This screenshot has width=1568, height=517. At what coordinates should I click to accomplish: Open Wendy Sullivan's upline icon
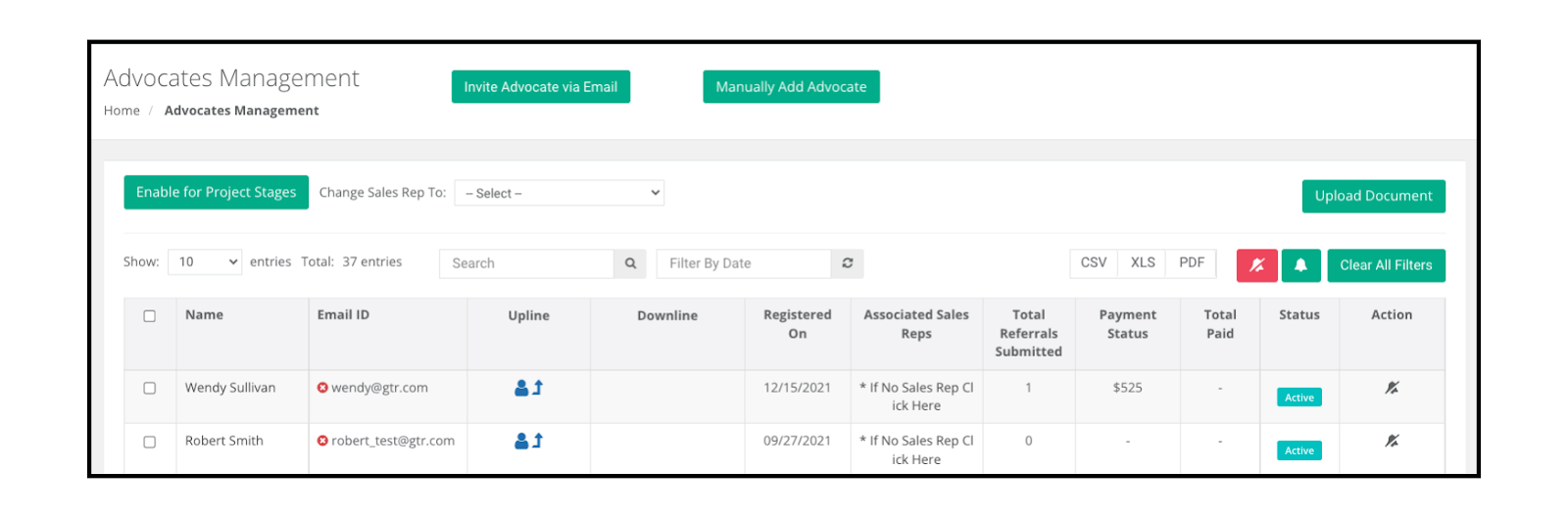[528, 388]
